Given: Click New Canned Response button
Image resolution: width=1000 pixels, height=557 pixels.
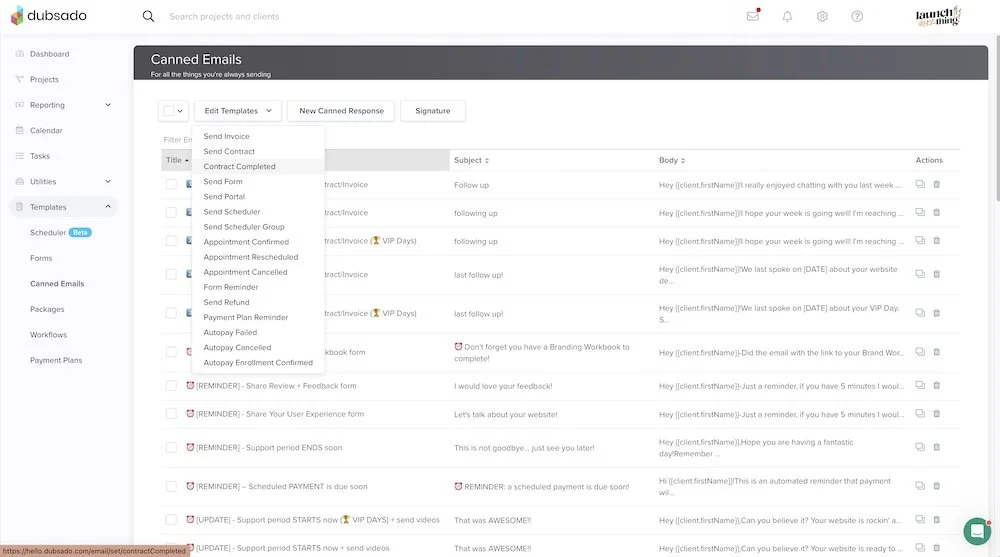Looking at the screenshot, I should point(341,111).
